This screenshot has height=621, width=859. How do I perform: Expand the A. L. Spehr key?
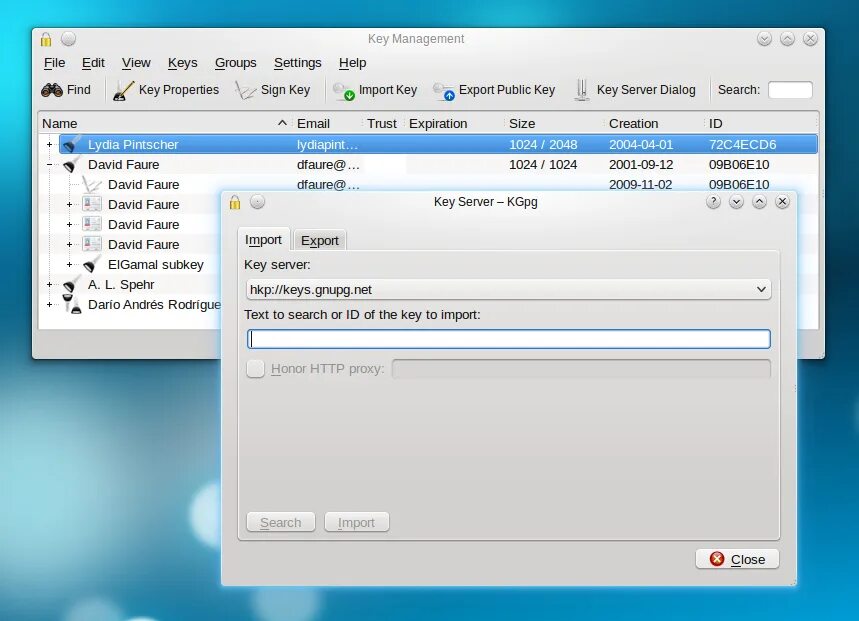point(49,285)
